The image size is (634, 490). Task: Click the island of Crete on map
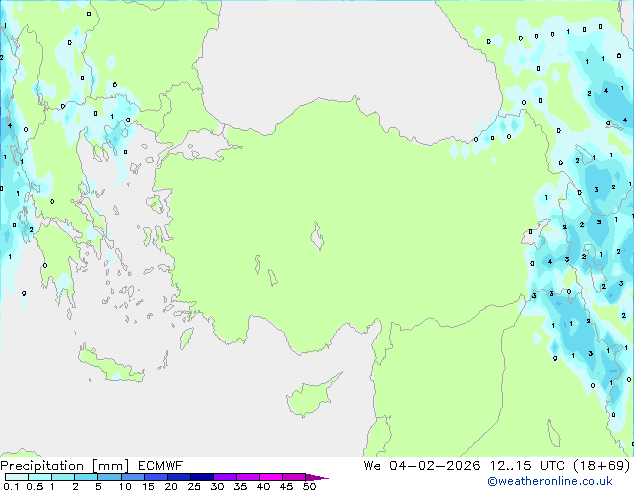[x=111, y=364]
